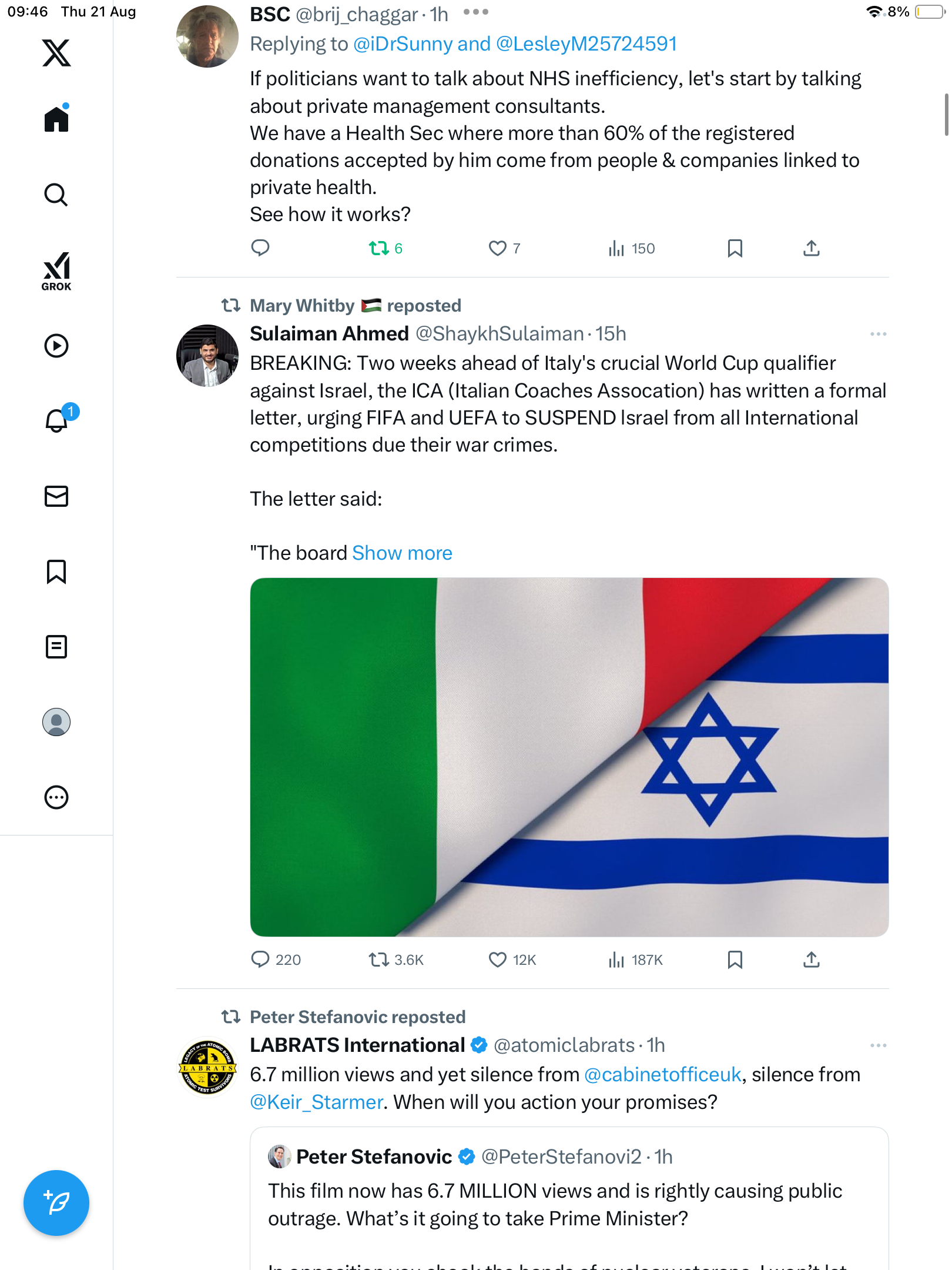Open the Search page

(x=56, y=195)
